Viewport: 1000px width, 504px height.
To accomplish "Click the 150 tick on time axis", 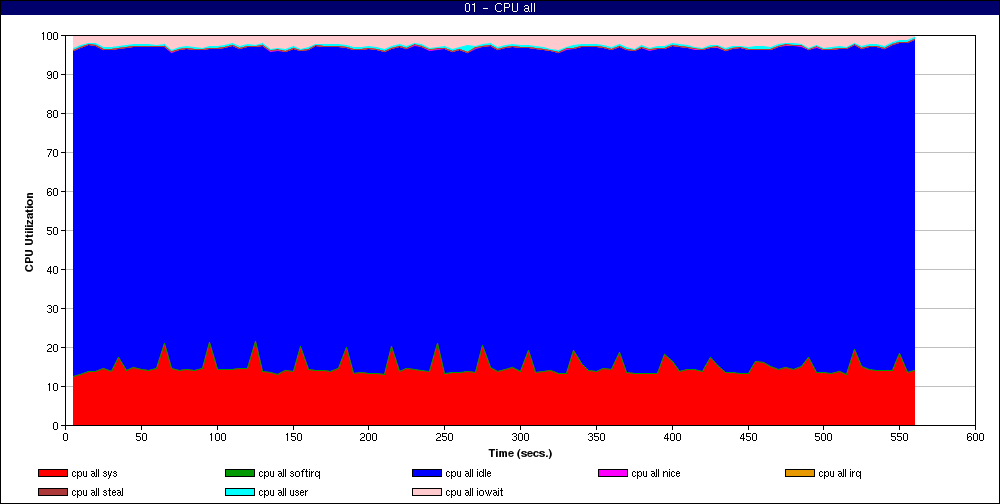I will [x=293, y=437].
